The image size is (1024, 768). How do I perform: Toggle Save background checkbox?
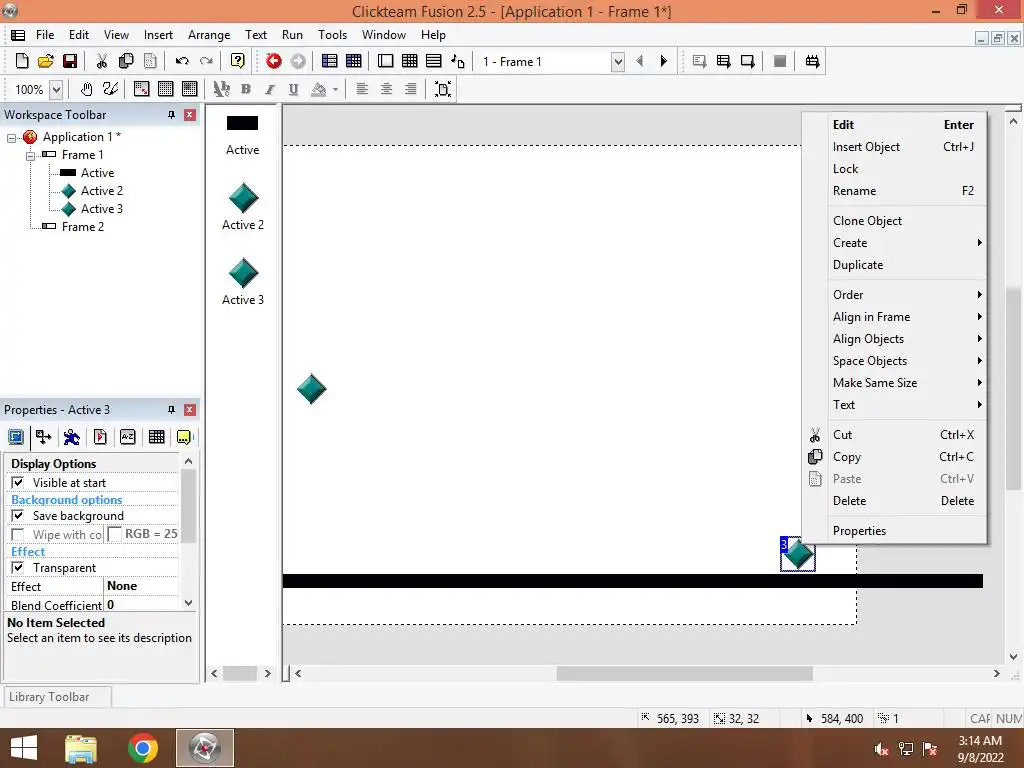(18, 515)
